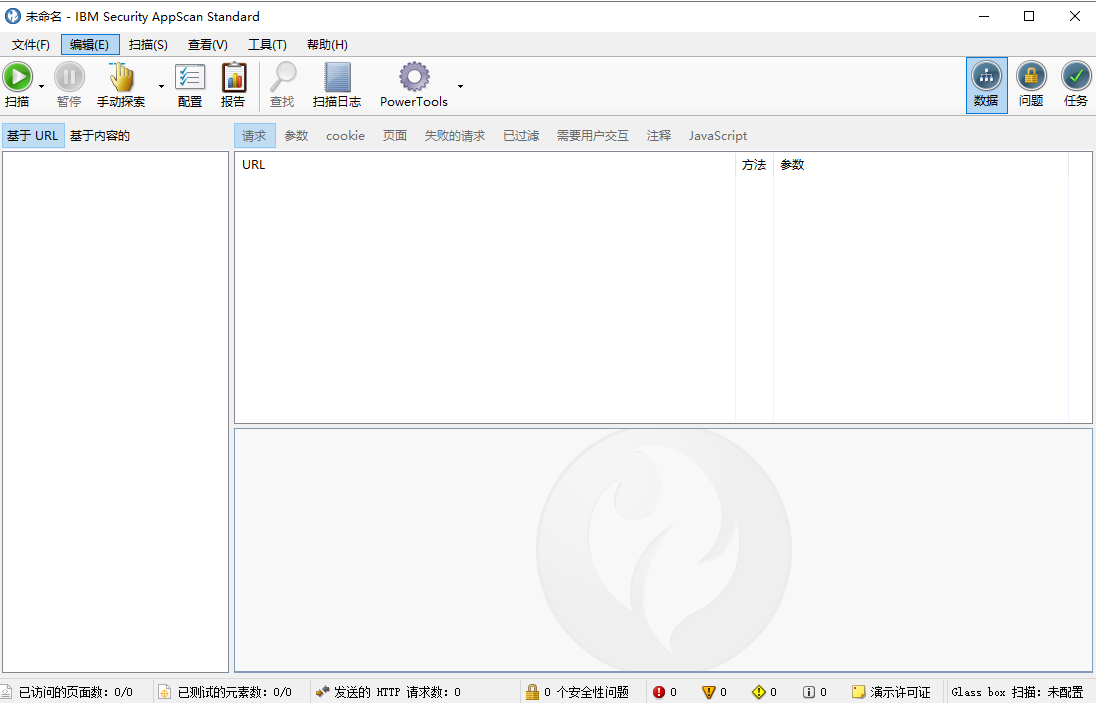
Task: Click the orange medium severity icon
Action: pos(708,692)
